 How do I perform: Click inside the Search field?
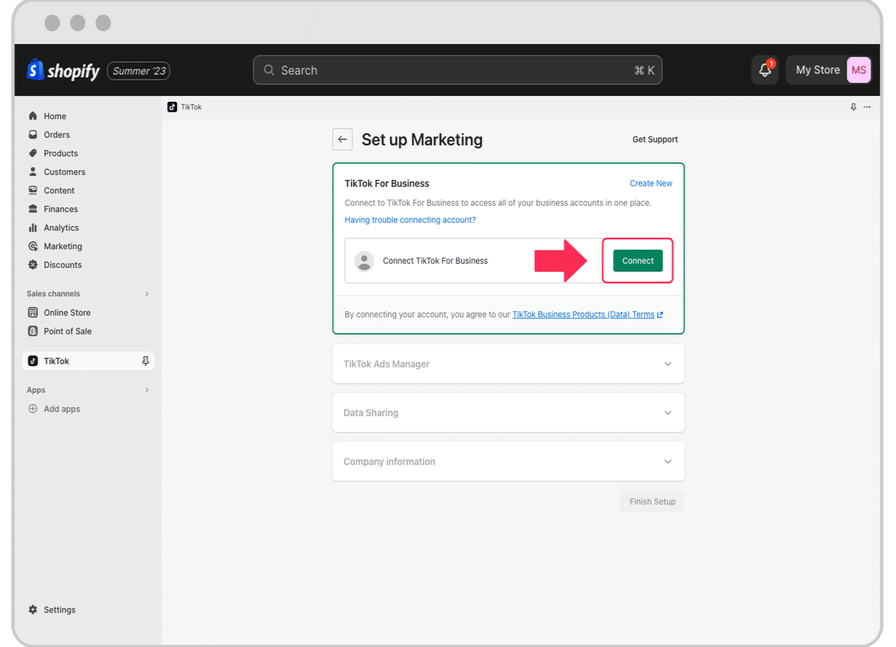[x=450, y=69]
